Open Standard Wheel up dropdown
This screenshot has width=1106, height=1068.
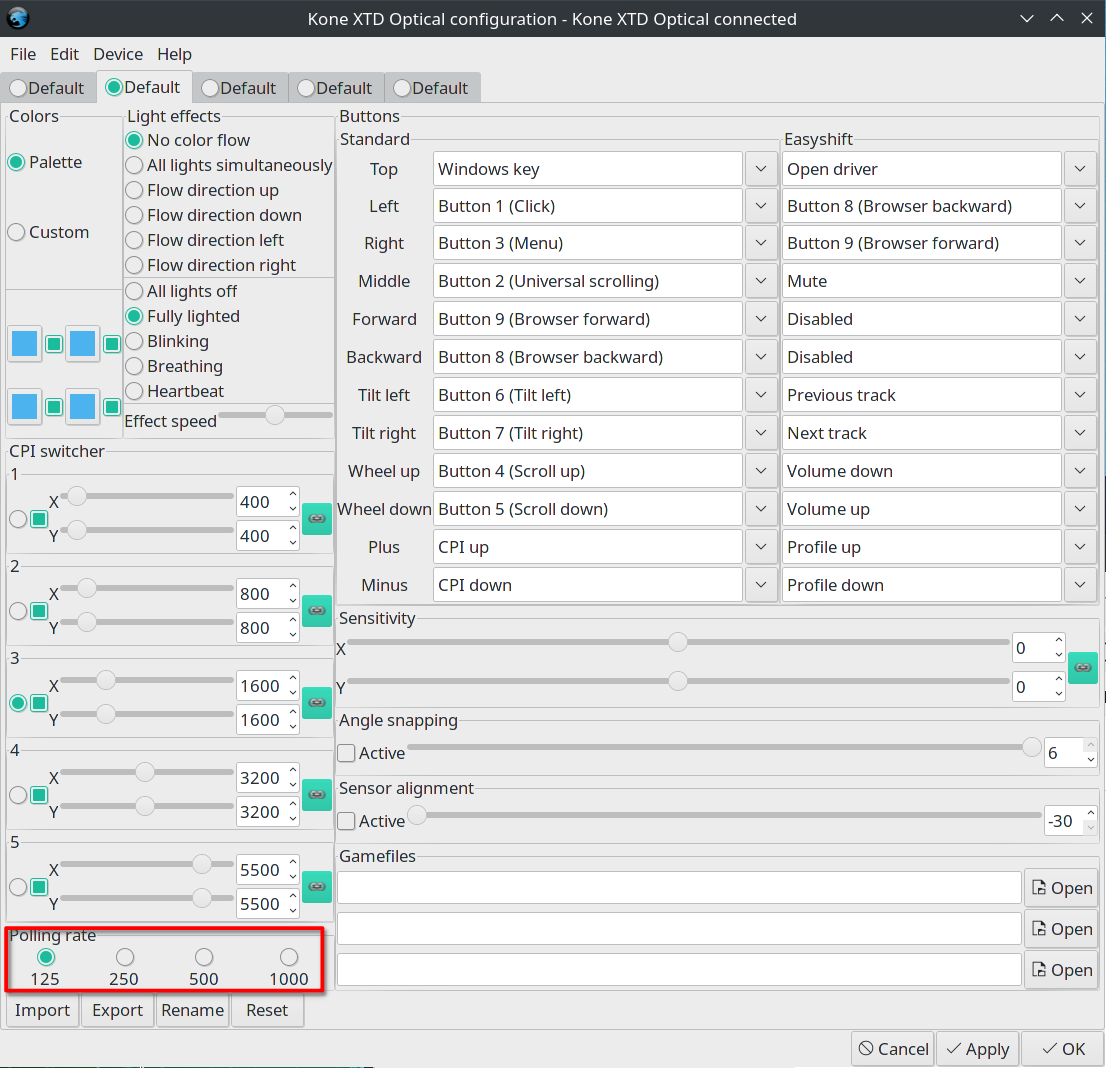(761, 471)
